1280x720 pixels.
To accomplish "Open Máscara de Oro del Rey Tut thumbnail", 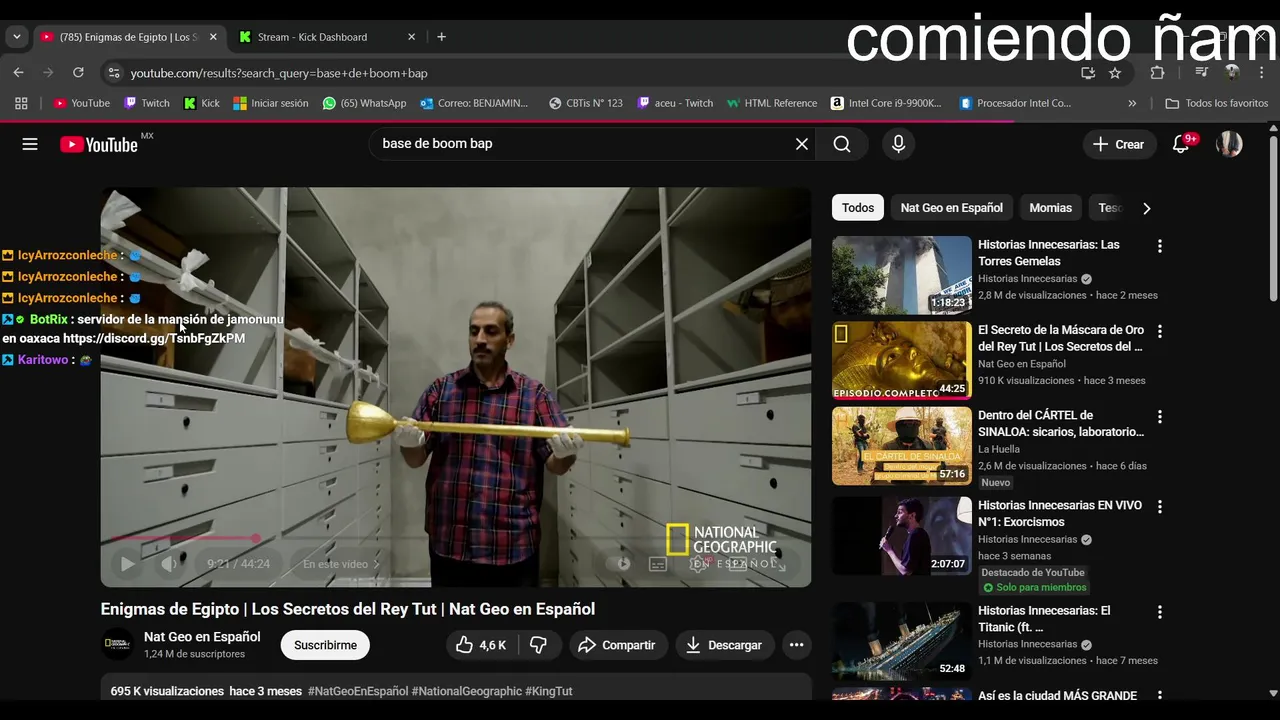I will [x=901, y=360].
